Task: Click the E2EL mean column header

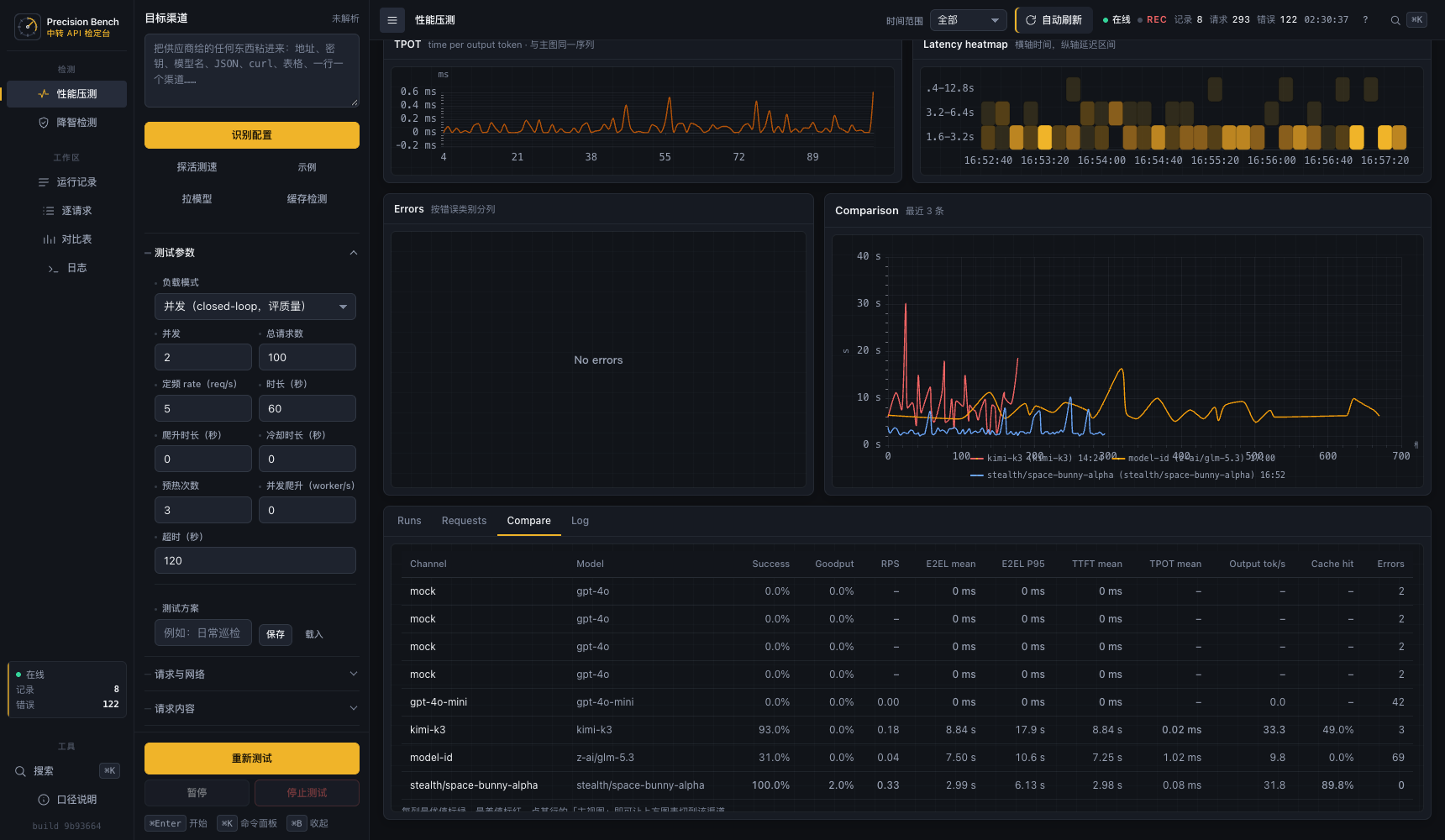Action: [x=951, y=564]
